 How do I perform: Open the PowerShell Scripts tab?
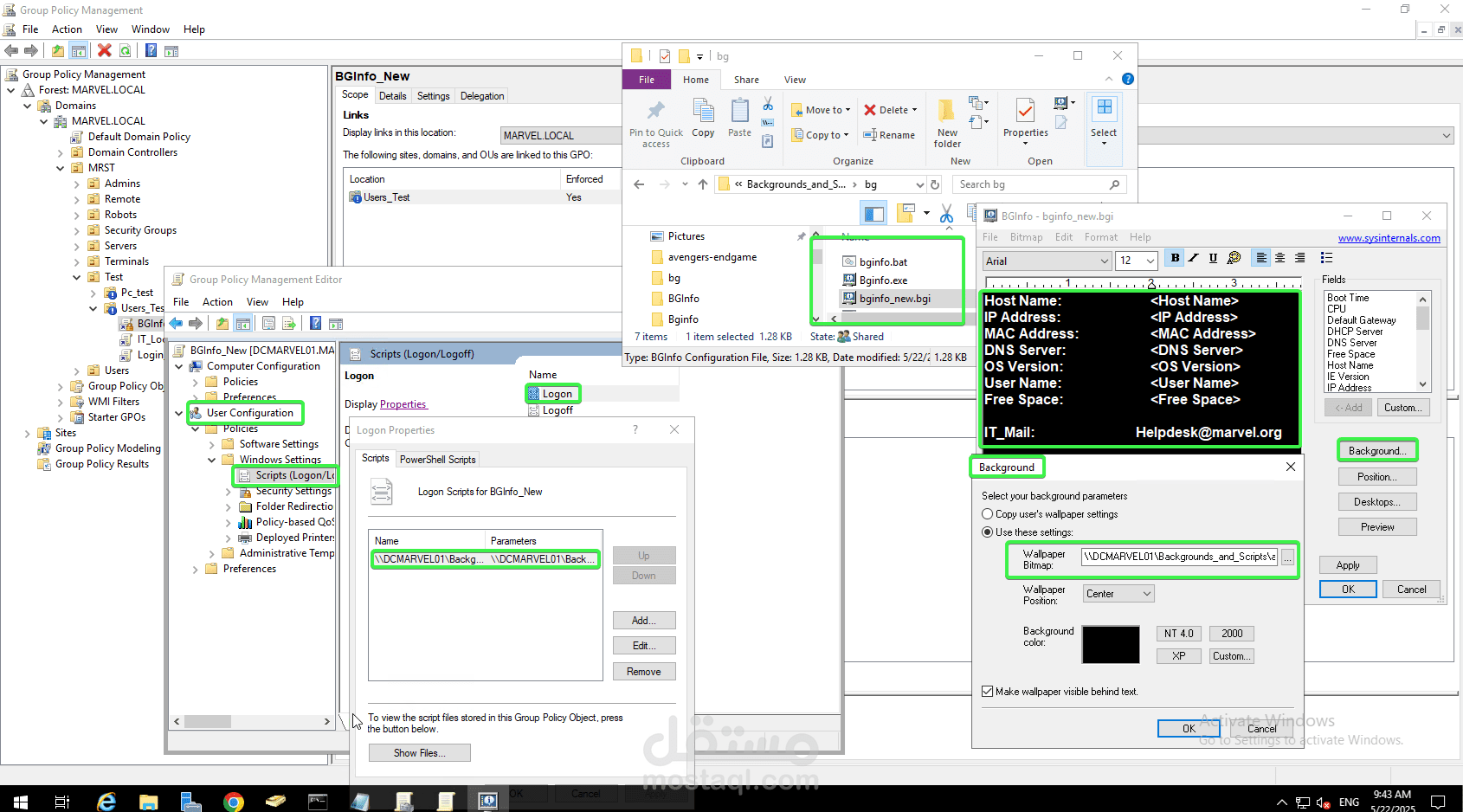437,460
